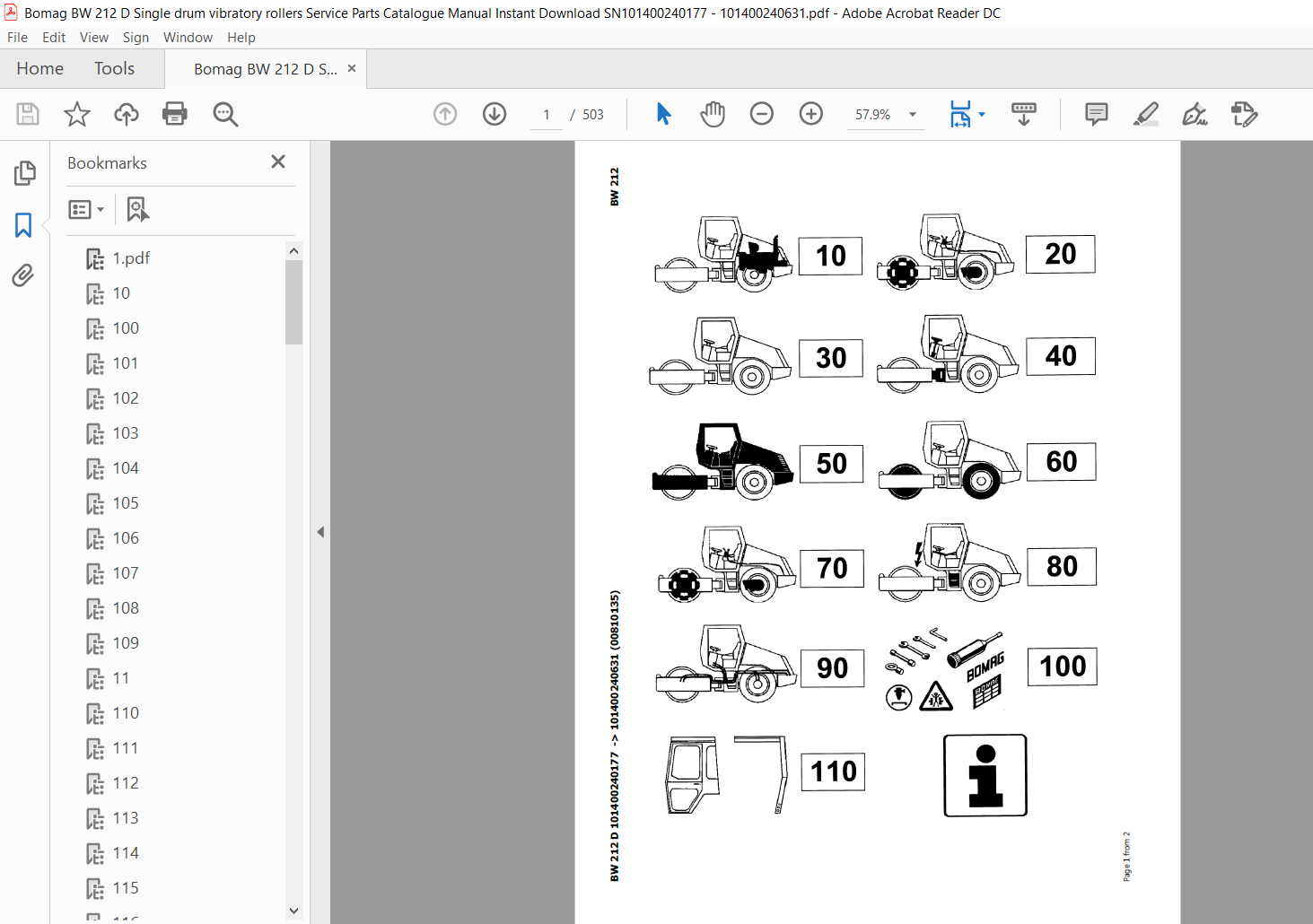Image resolution: width=1313 pixels, height=924 pixels.
Task: Click the Fit width page icon
Action: coord(960,114)
